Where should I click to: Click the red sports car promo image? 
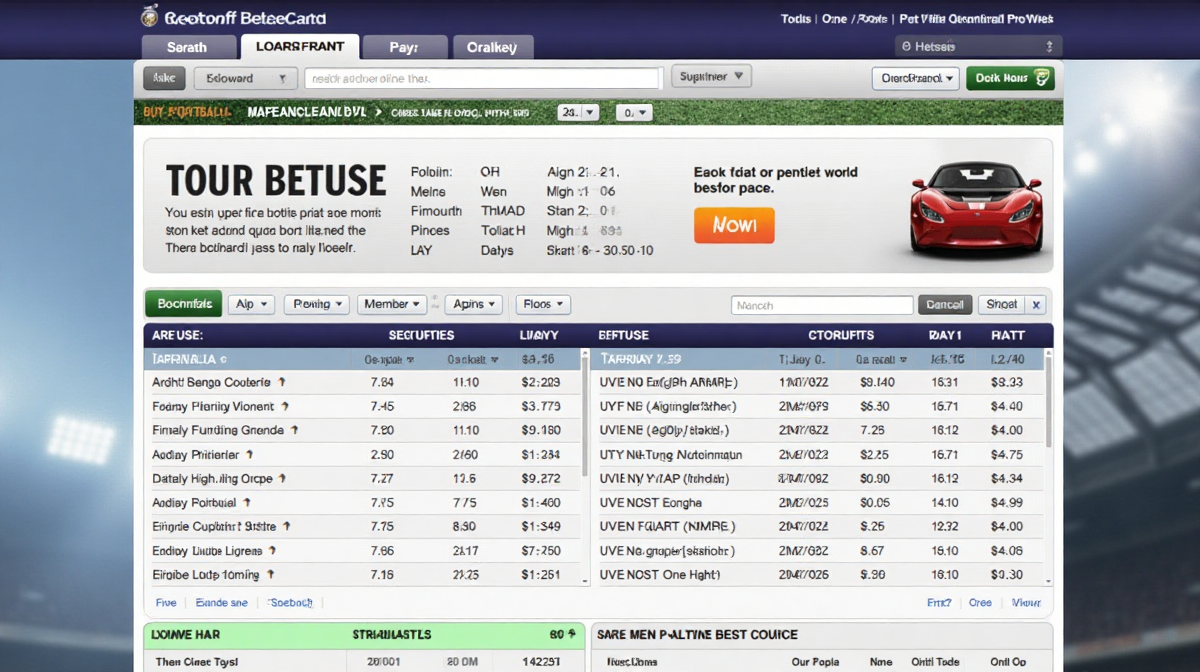point(976,208)
